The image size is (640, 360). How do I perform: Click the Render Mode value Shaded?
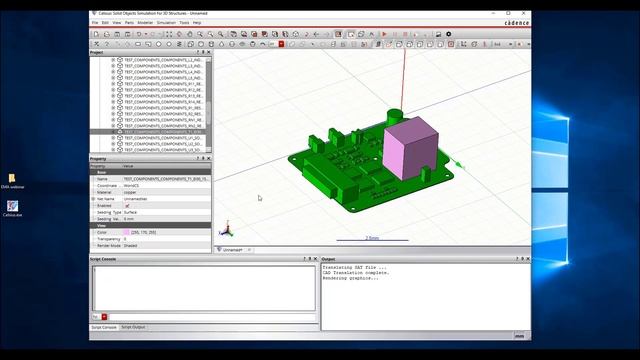[x=131, y=246]
